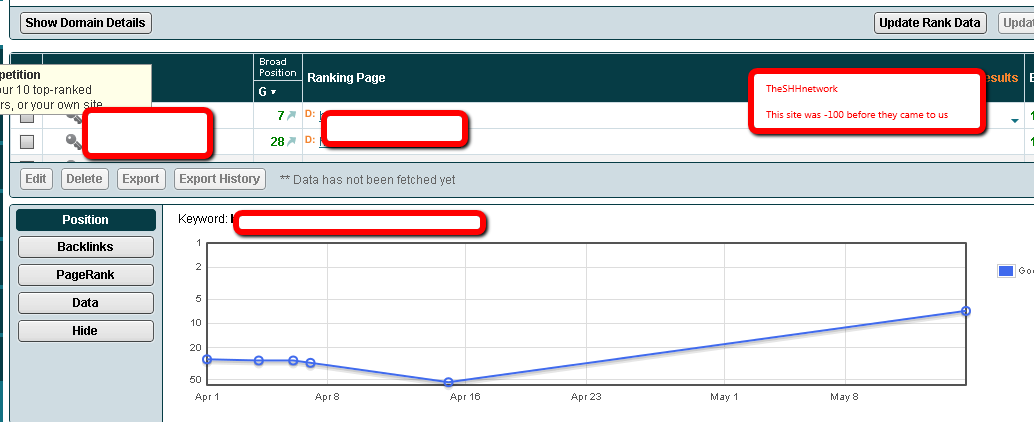1034x422 pixels.
Task: Switch to the Position tab
Action: (x=86, y=220)
